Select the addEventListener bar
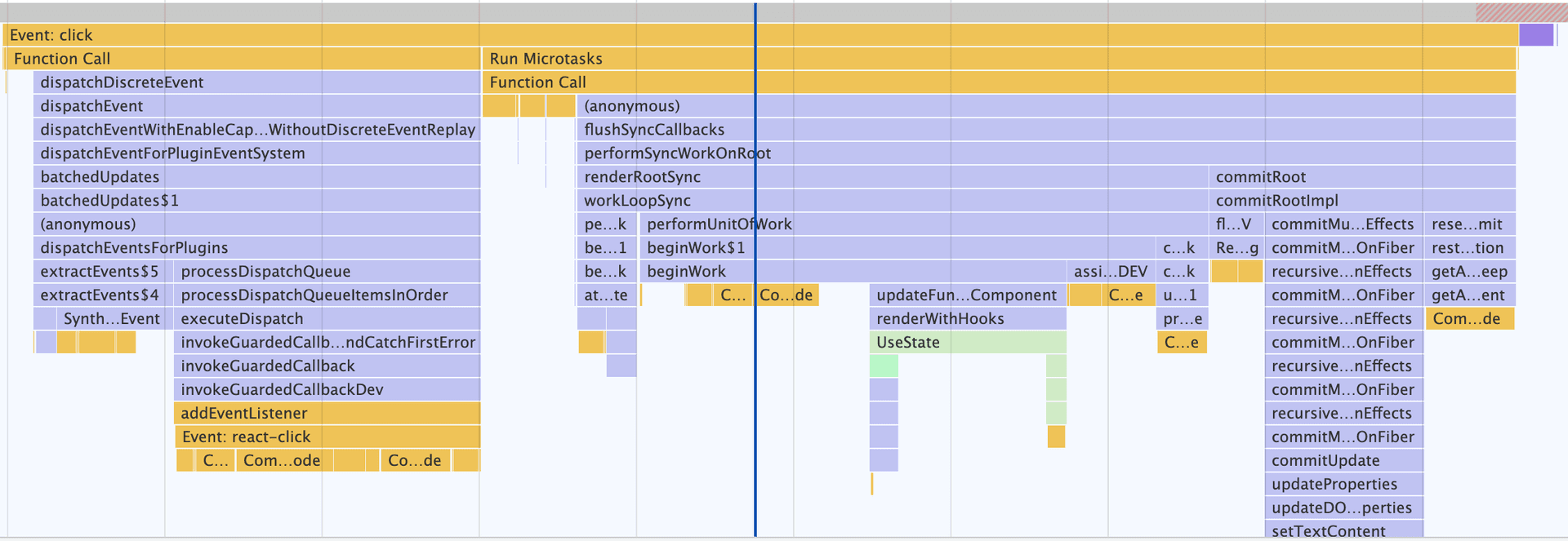Image resolution: width=1568 pixels, height=541 pixels. coord(327,414)
